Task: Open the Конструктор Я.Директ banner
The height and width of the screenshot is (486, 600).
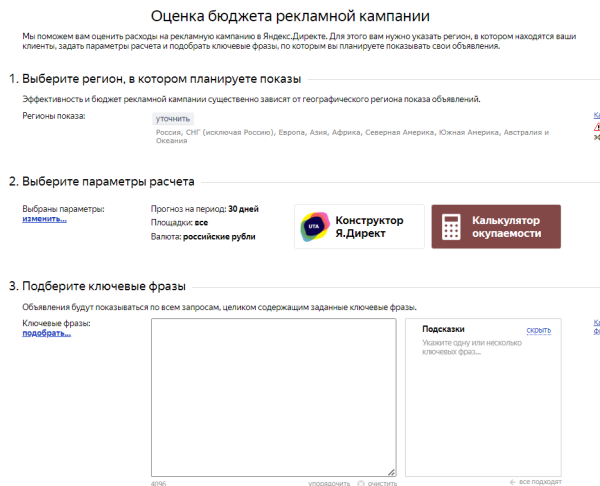Action: pyautogui.click(x=359, y=227)
